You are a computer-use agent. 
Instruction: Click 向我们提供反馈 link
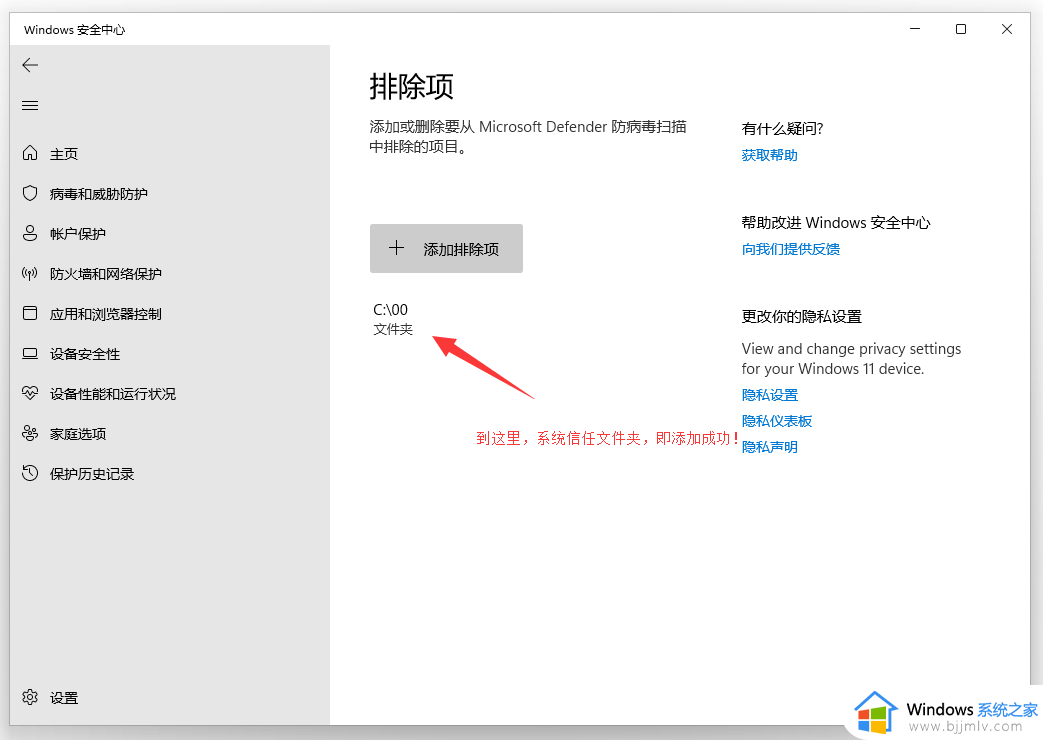pyautogui.click(x=791, y=249)
